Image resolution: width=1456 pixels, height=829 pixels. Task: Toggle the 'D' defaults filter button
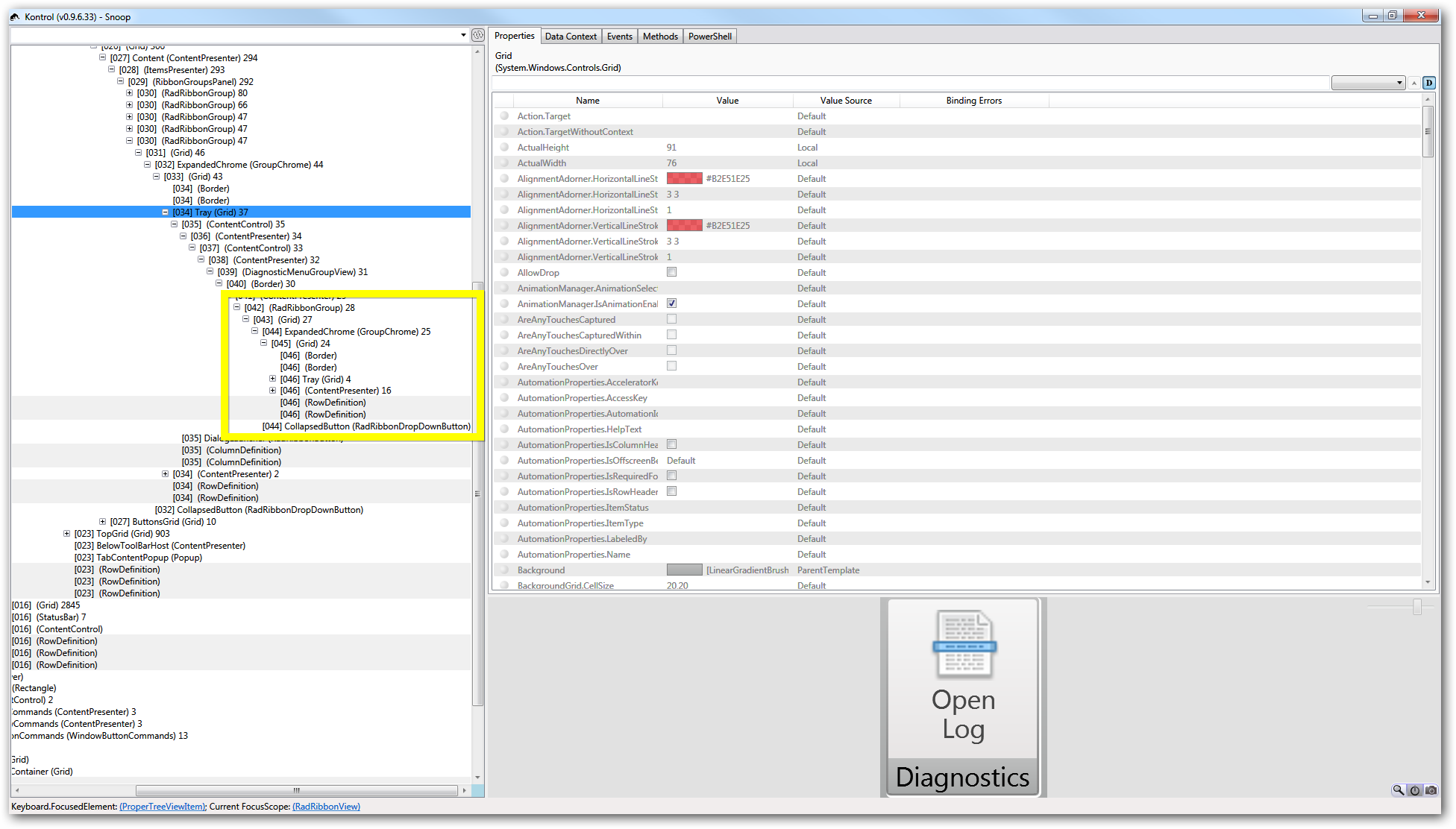tap(1428, 83)
